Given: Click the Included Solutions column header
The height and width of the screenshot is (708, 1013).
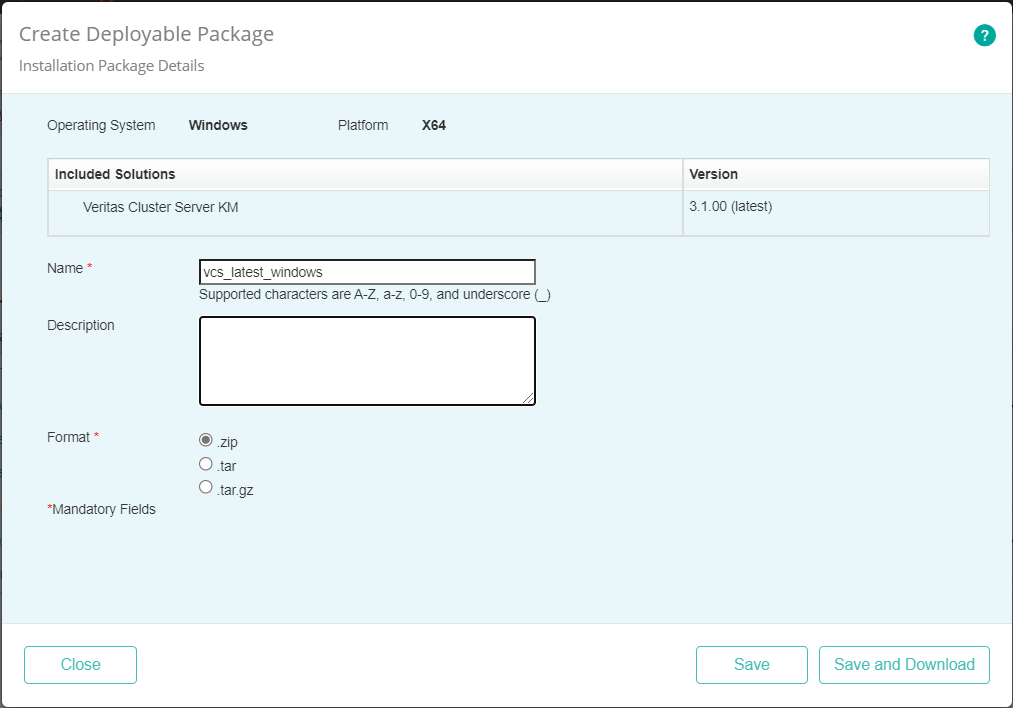Looking at the screenshot, I should click(x=115, y=173).
